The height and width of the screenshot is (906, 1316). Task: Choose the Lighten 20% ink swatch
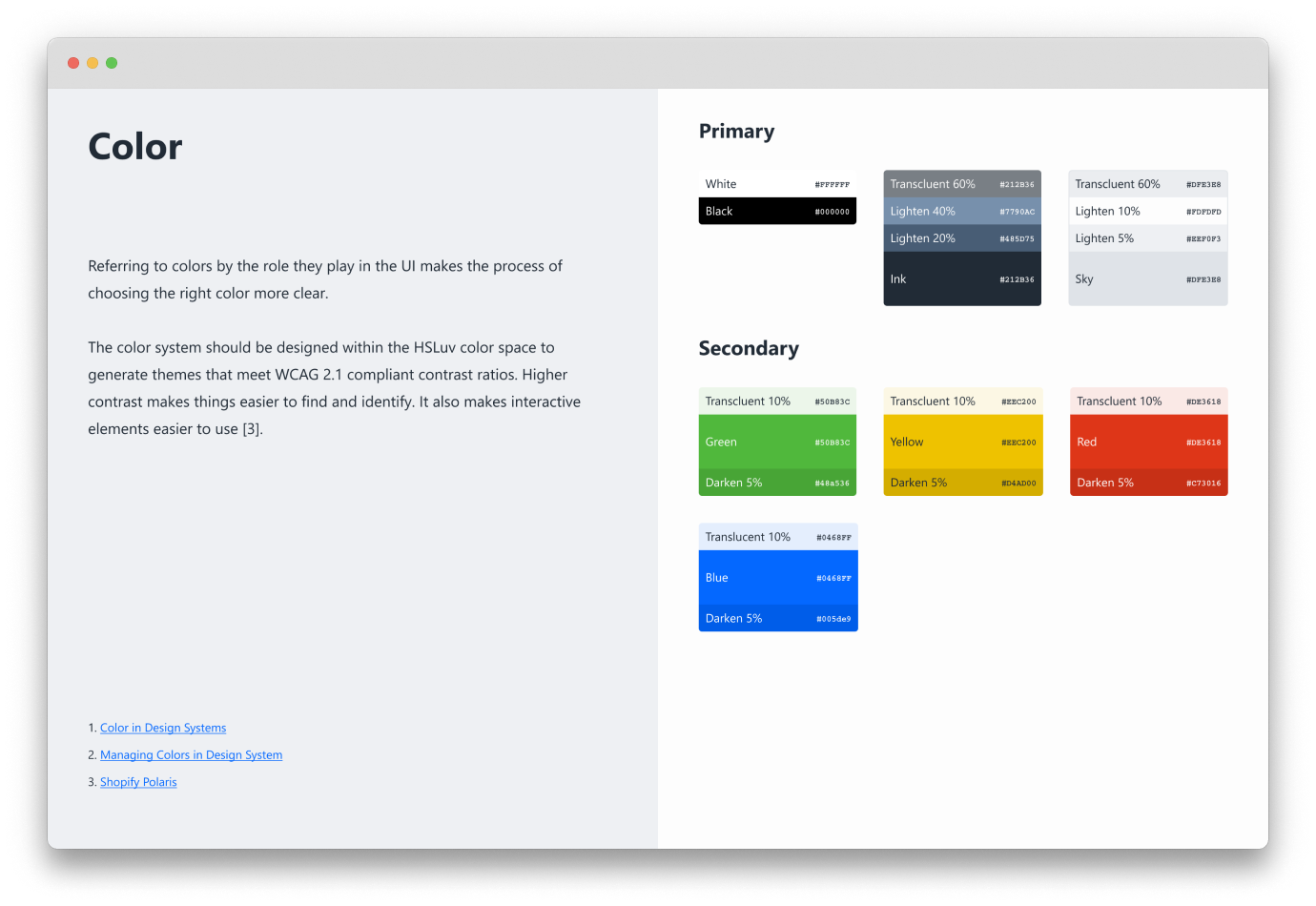[x=962, y=238]
